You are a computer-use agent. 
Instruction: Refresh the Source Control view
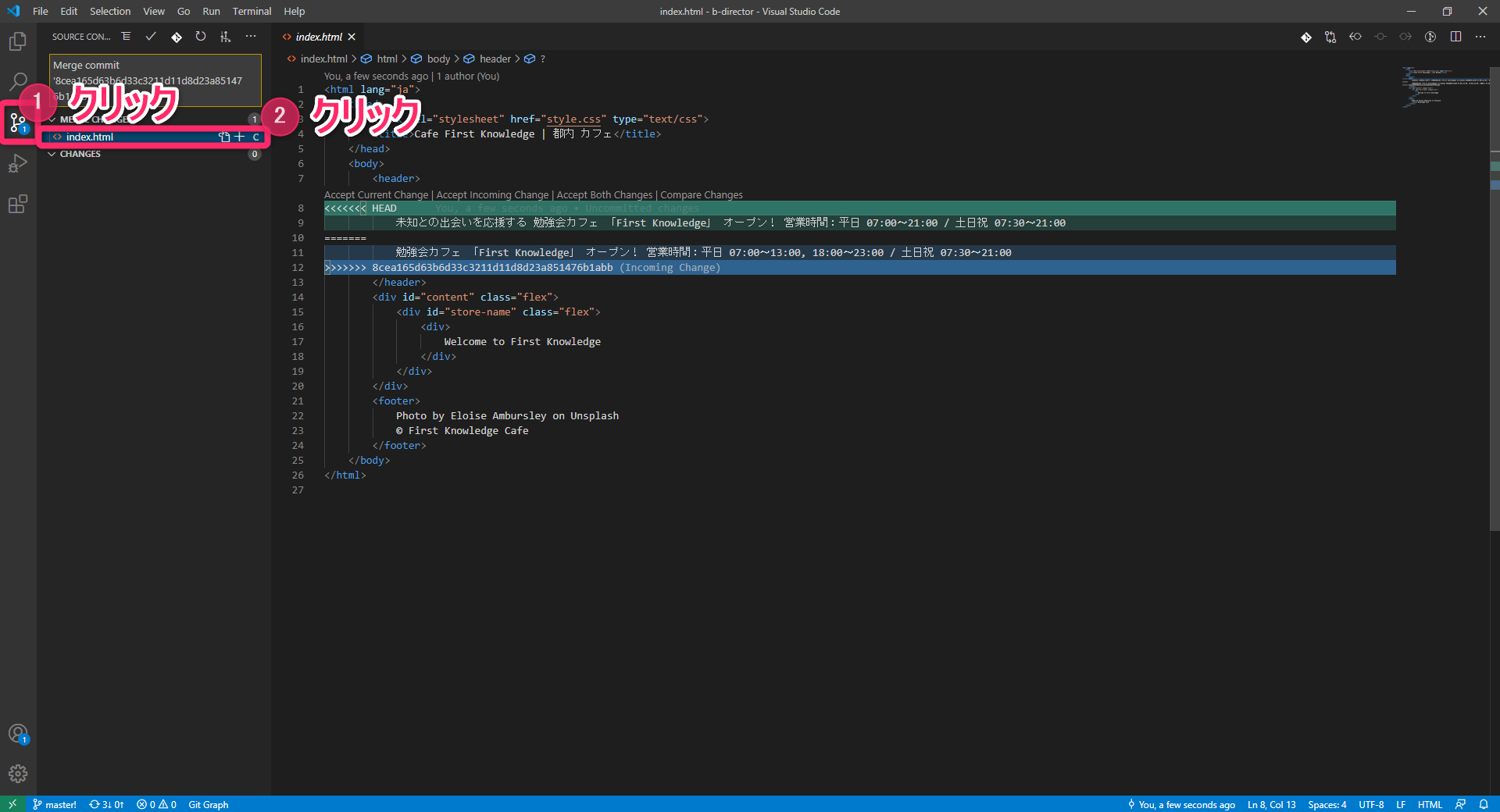click(201, 36)
